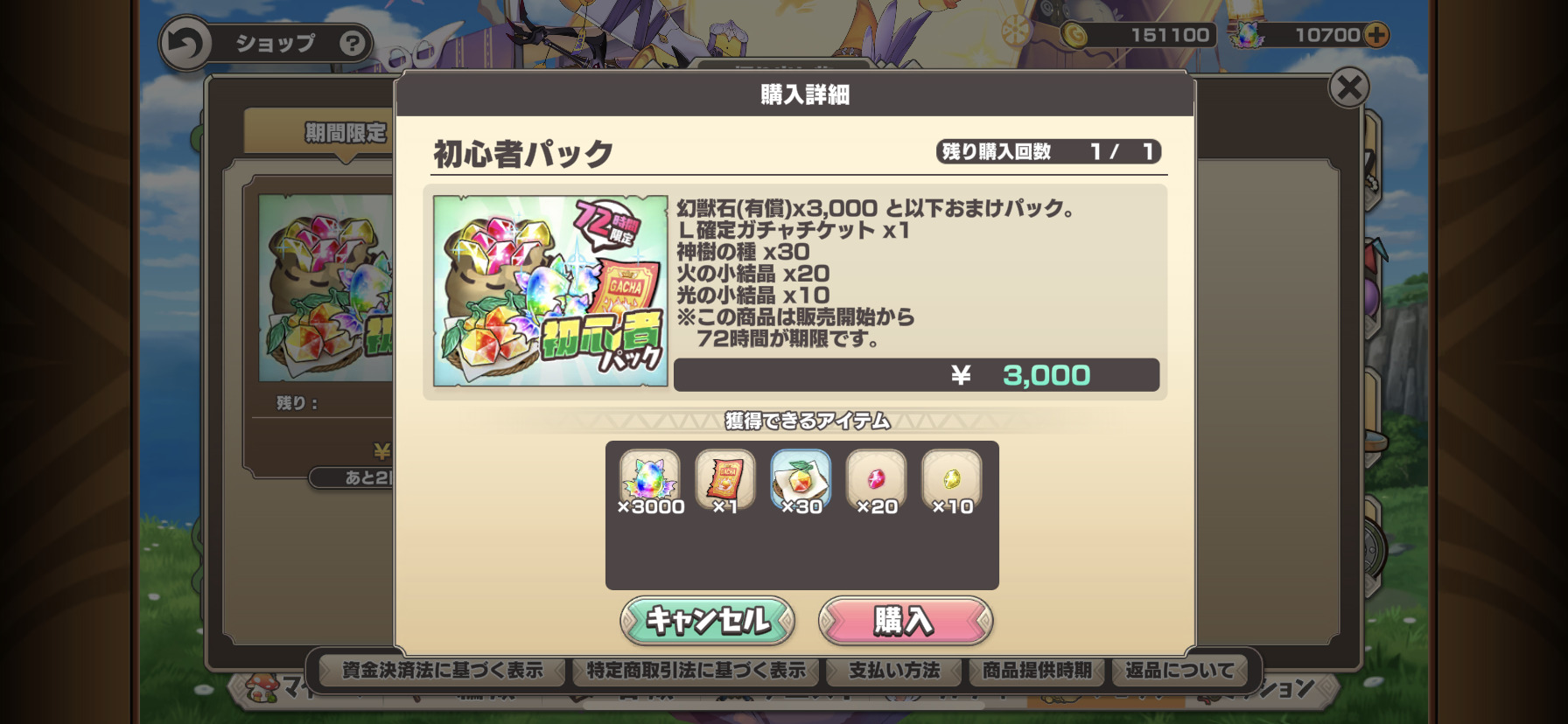
Task: Open the shop help question mark icon
Action: pos(352,43)
